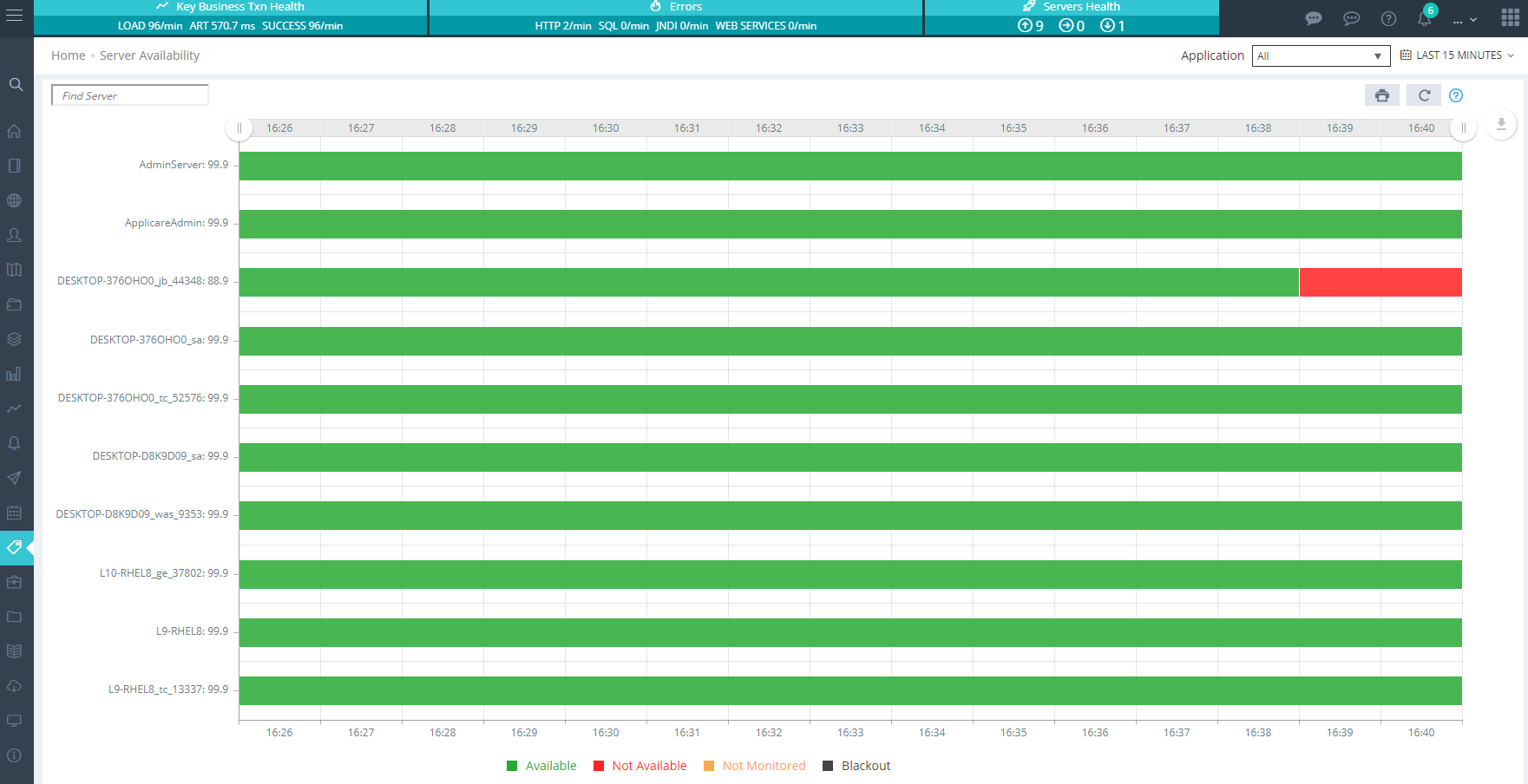Viewport: 1528px width, 784px height.
Task: Go to the home icon in sidebar
Action: click(15, 131)
